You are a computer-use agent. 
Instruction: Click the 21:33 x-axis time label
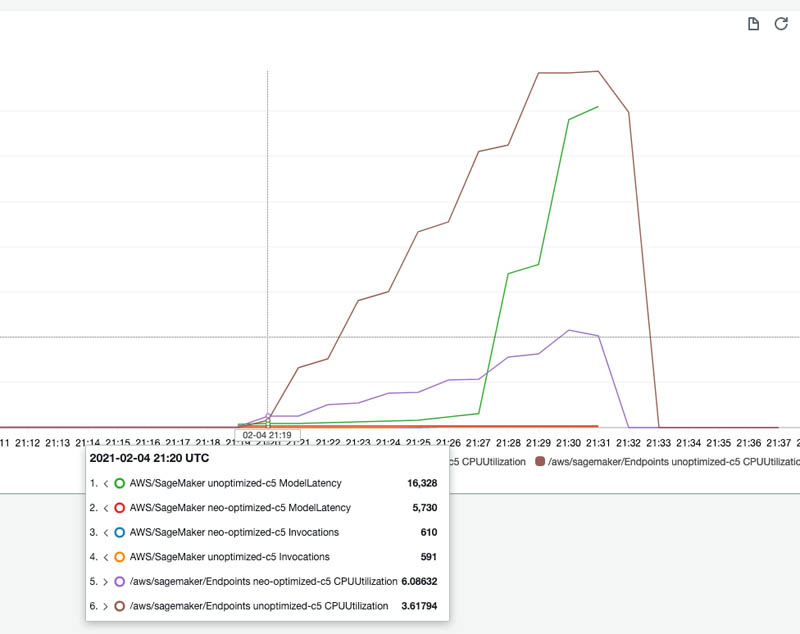[659, 443]
